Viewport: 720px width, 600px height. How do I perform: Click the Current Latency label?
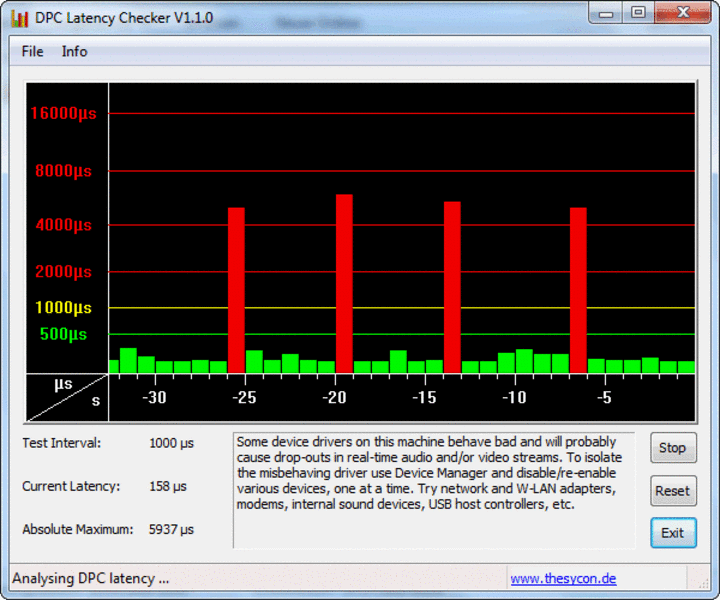click(x=71, y=486)
